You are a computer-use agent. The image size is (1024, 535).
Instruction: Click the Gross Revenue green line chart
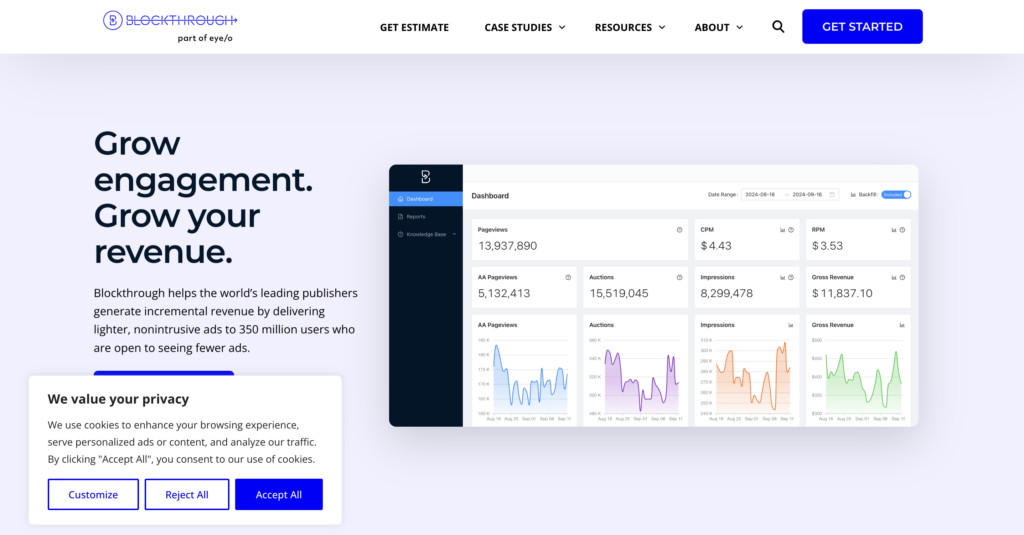coord(863,378)
